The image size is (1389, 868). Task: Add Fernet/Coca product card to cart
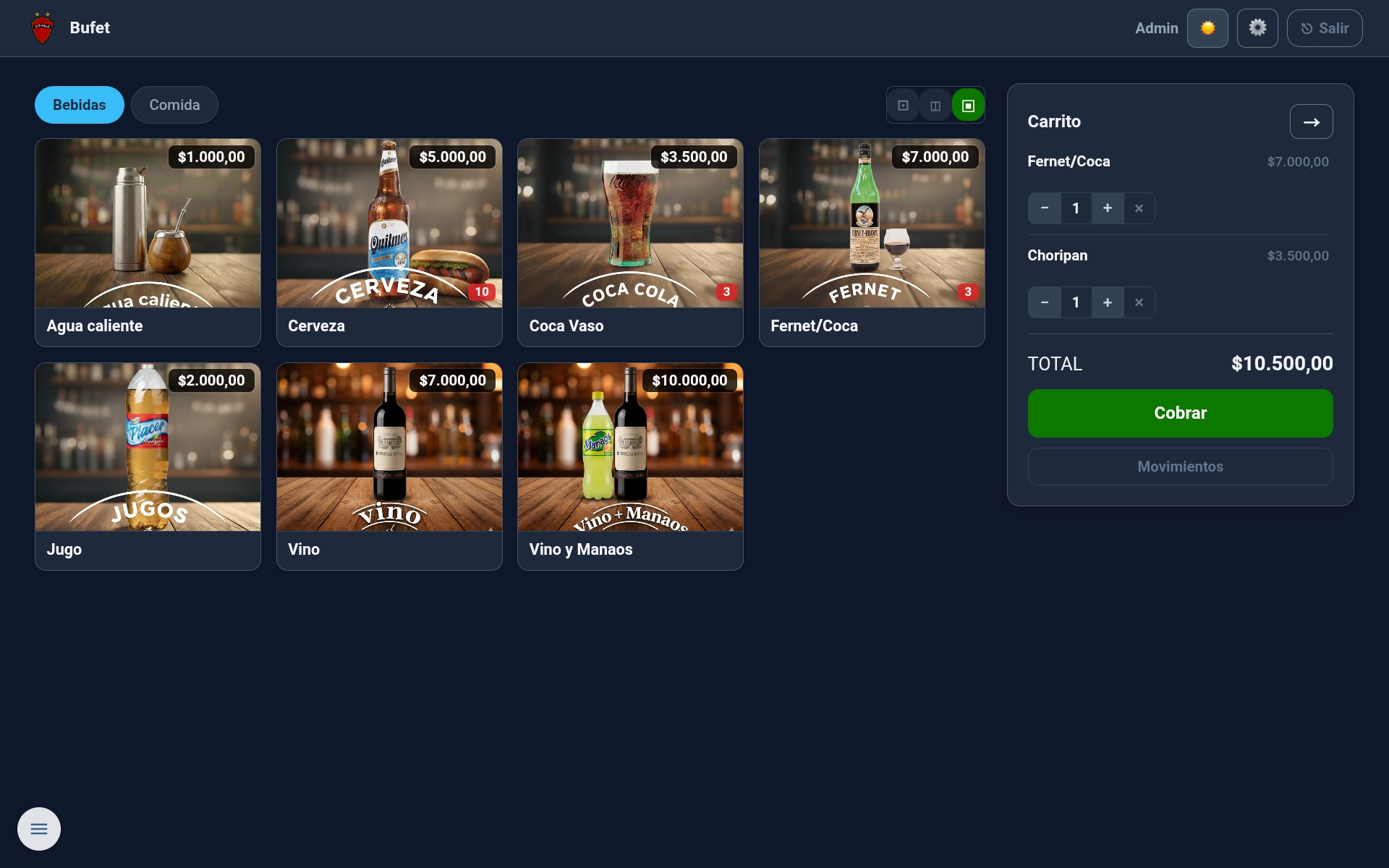[872, 242]
